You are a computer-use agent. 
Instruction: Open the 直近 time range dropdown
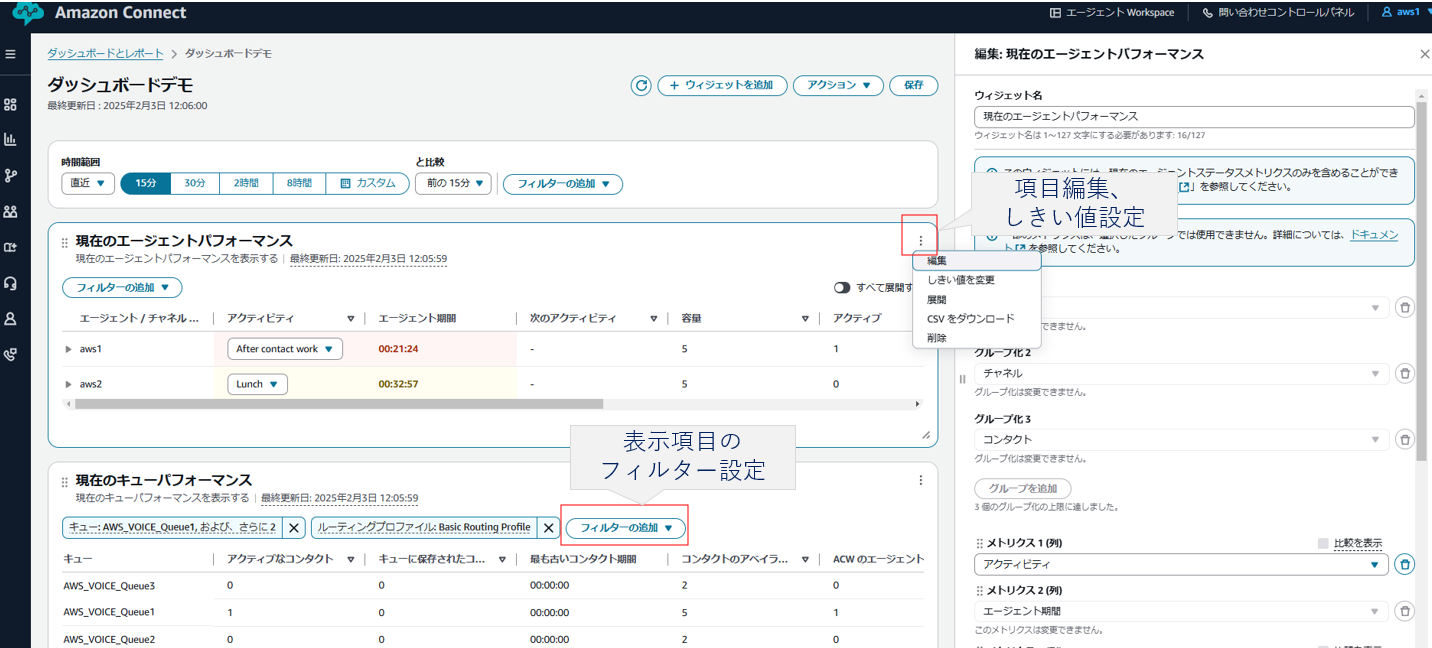tap(88, 183)
